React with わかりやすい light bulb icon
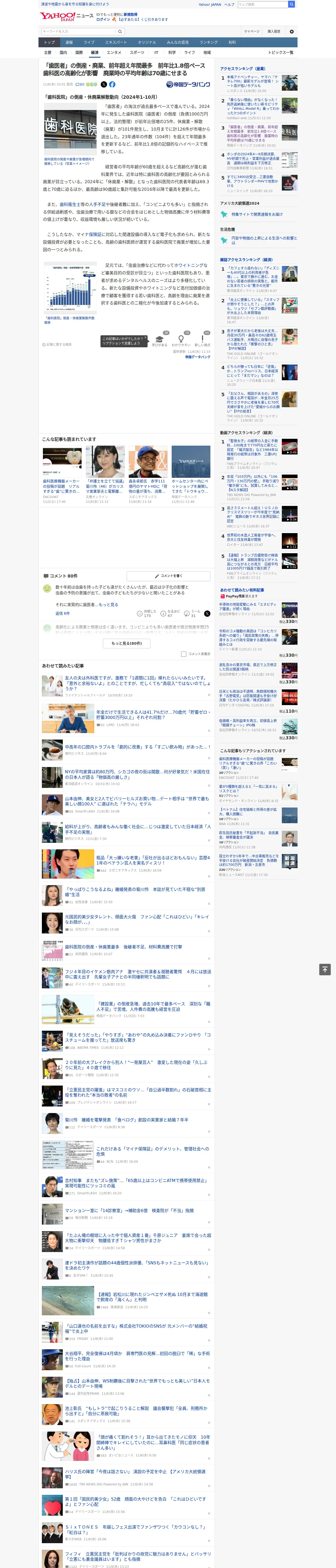The image size is (336, 1568). 181,338
